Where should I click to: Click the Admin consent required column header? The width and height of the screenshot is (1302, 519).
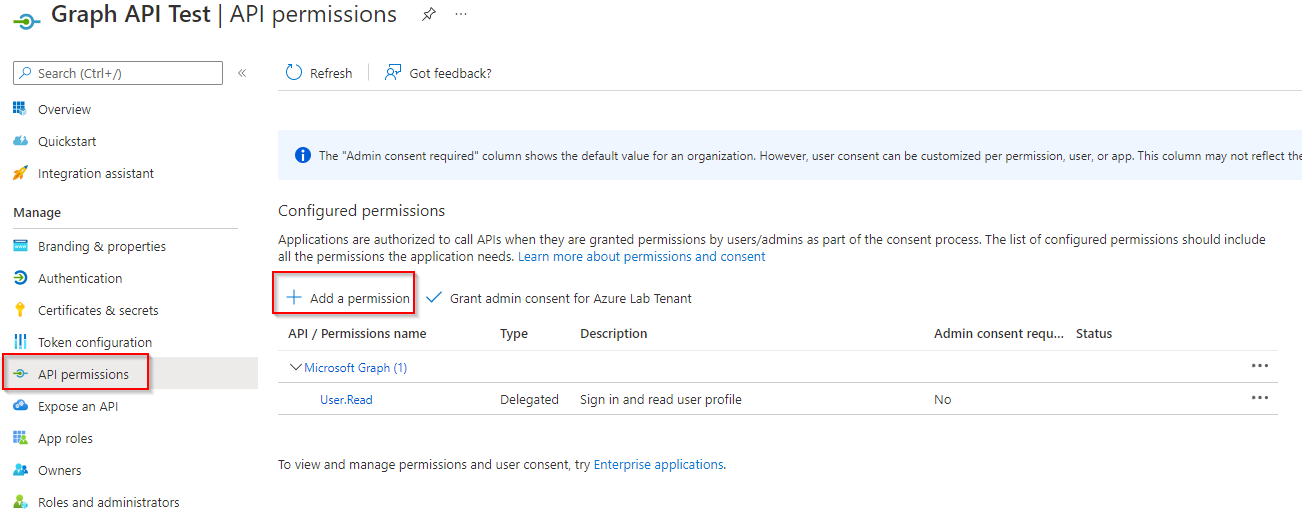coord(999,334)
